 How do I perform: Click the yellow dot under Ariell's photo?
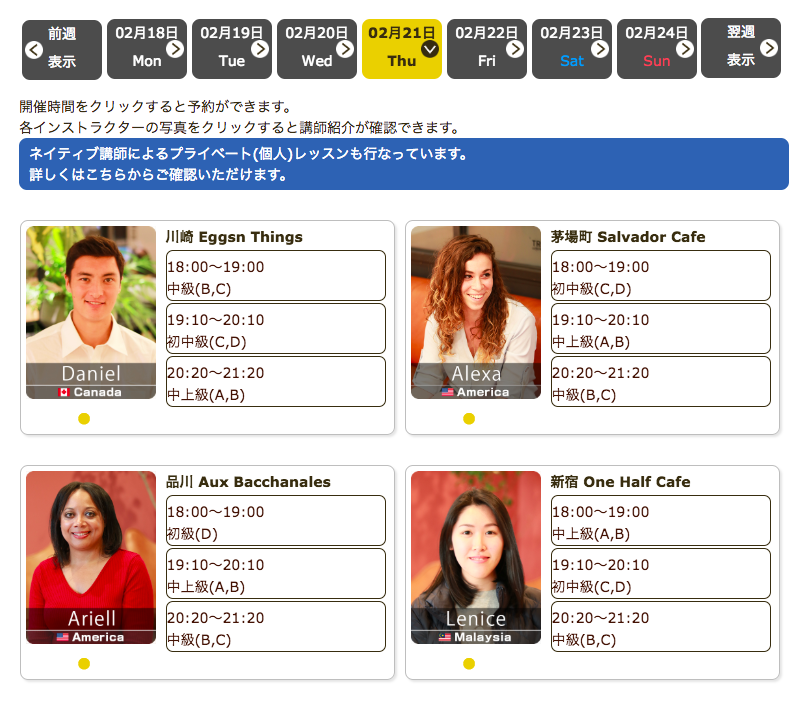(84, 663)
